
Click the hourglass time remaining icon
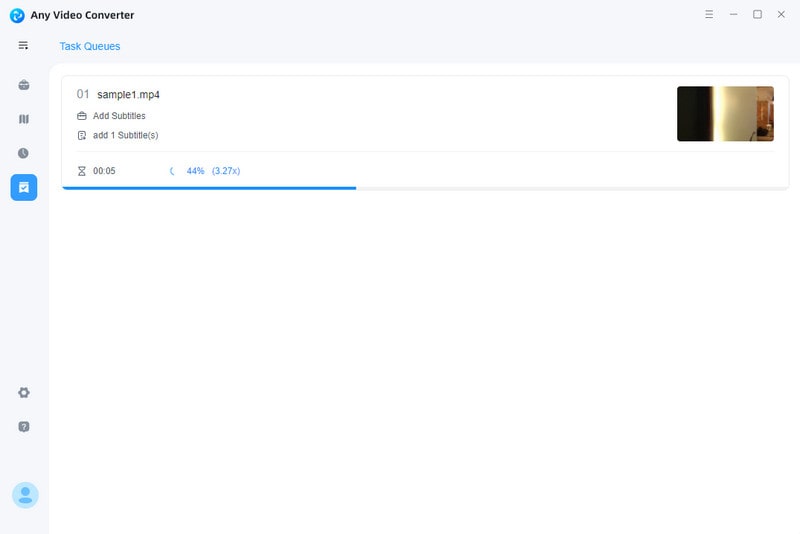[82, 171]
